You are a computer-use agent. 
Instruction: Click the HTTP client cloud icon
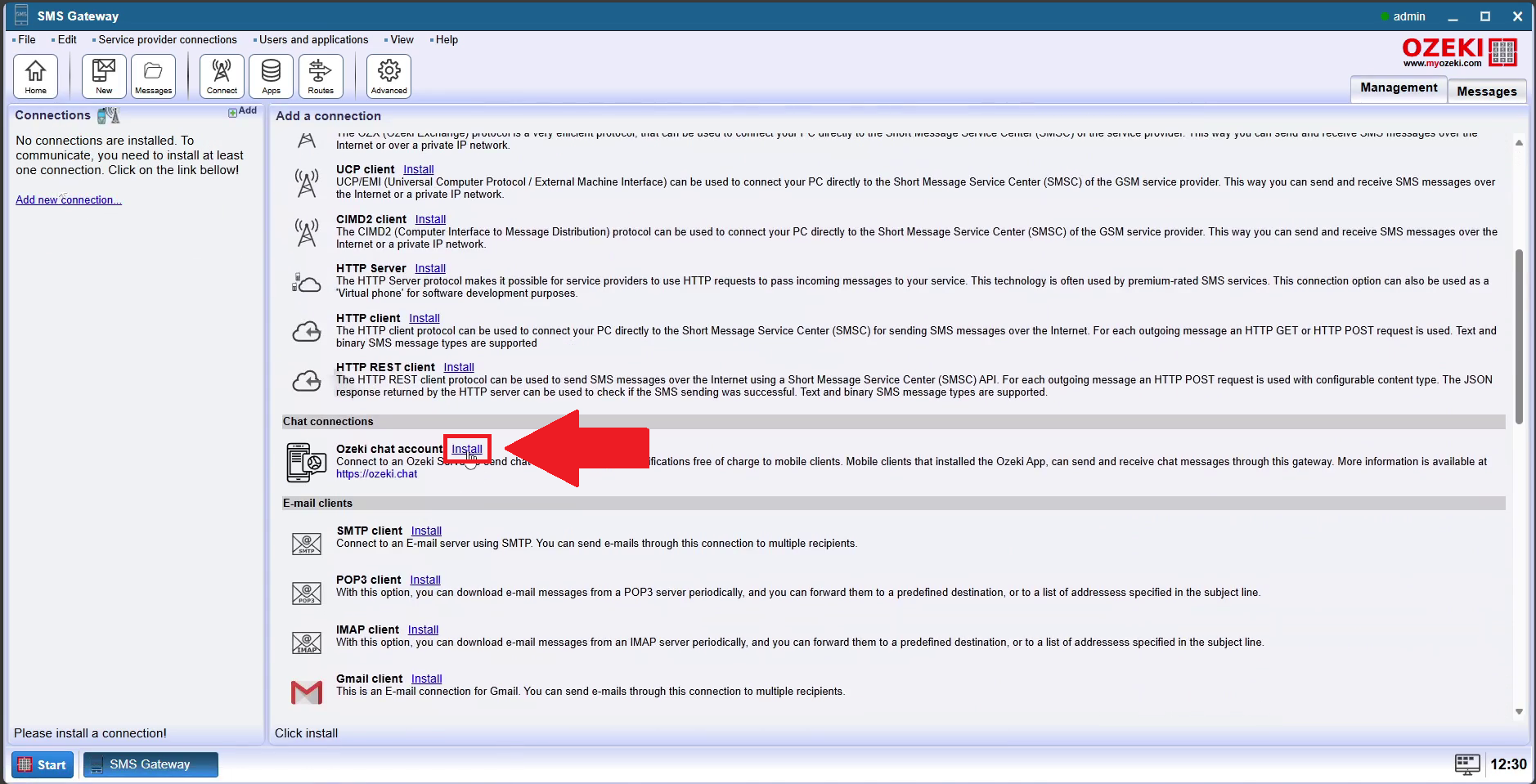point(307,331)
